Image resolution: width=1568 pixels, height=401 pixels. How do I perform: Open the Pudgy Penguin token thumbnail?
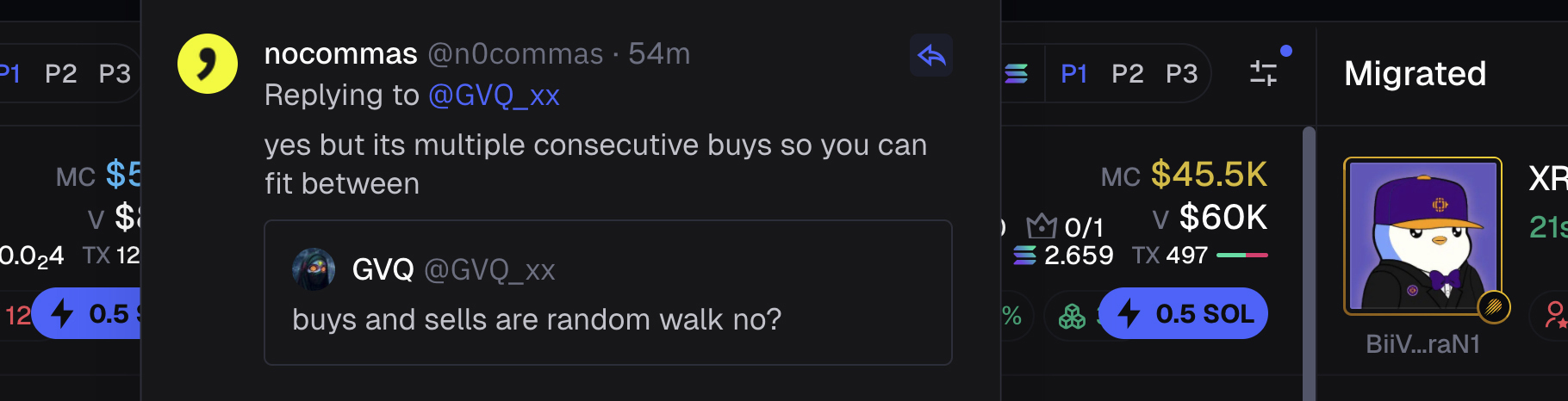click(x=1422, y=234)
